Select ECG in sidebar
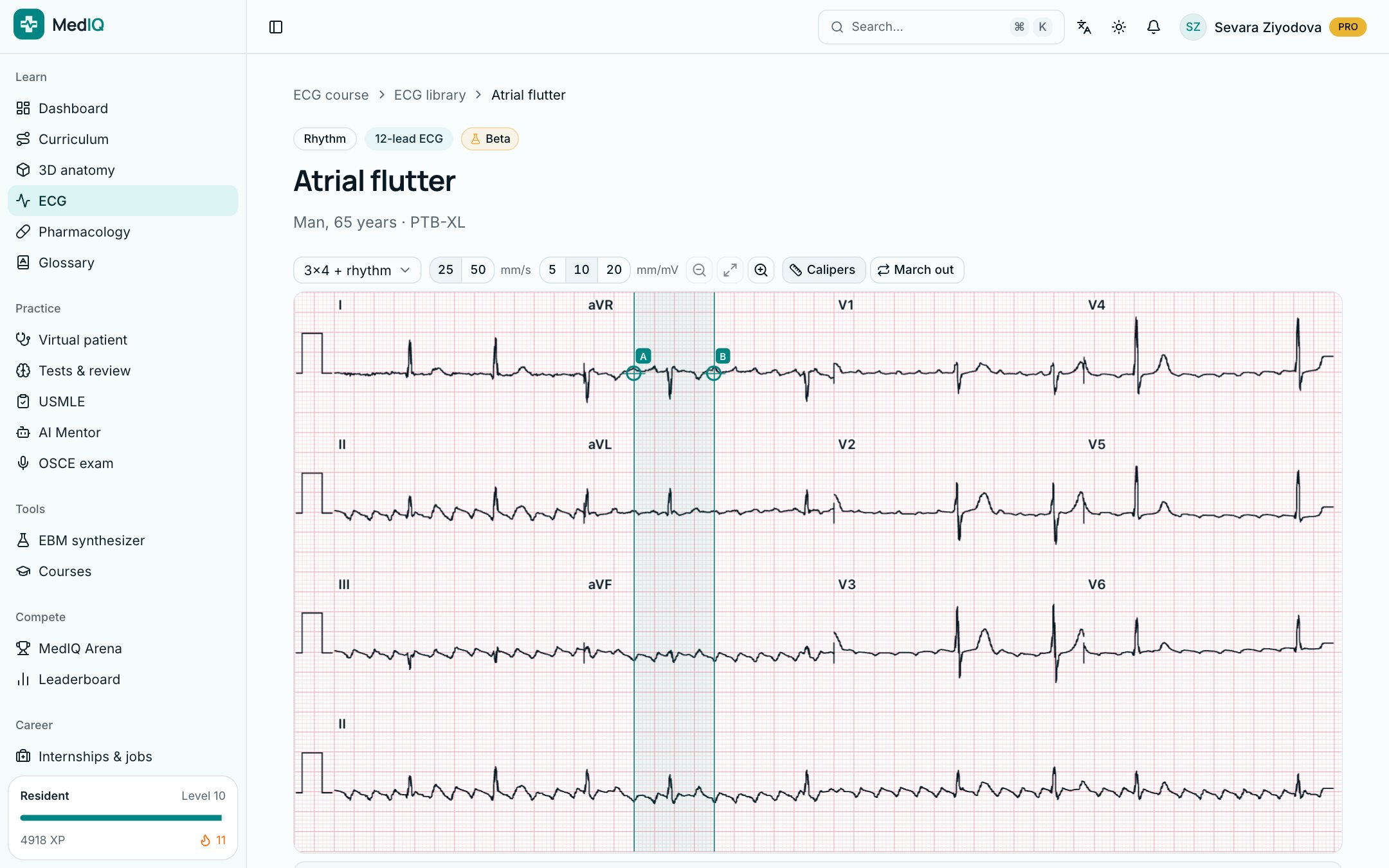 coord(123,201)
